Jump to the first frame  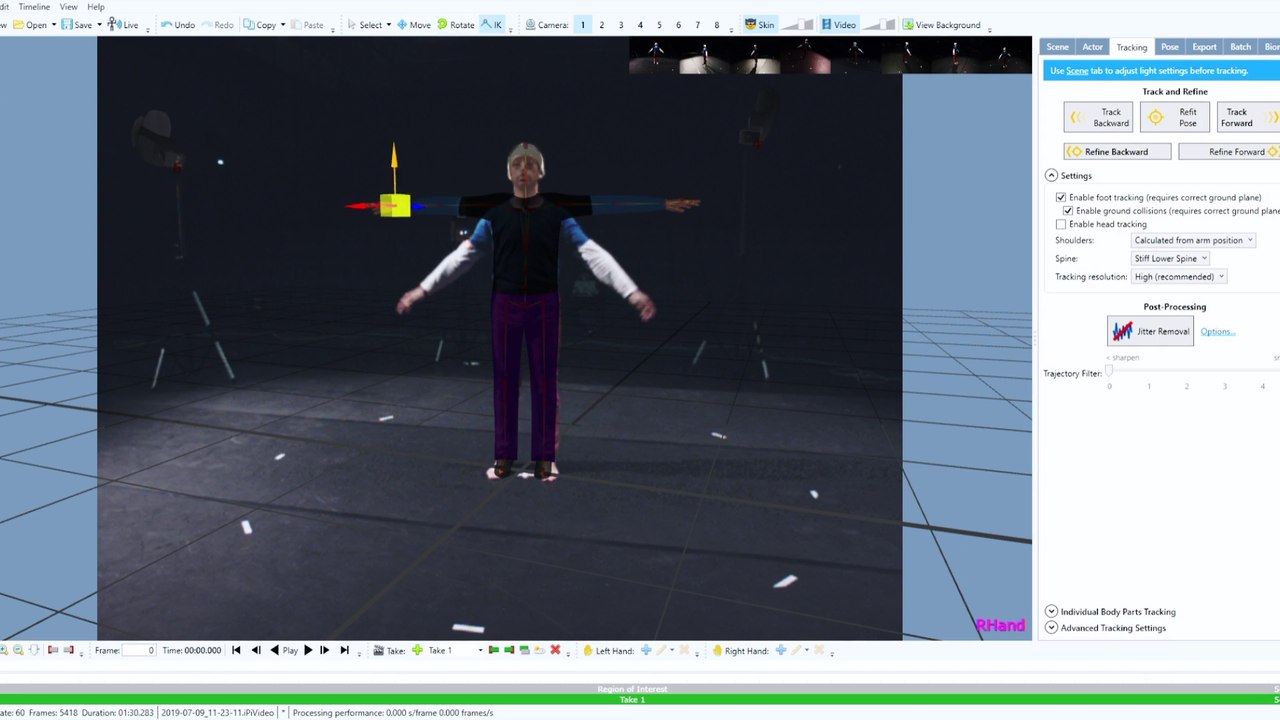click(236, 650)
